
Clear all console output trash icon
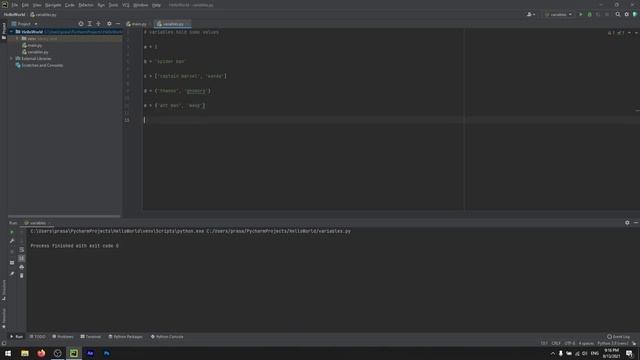22,276
